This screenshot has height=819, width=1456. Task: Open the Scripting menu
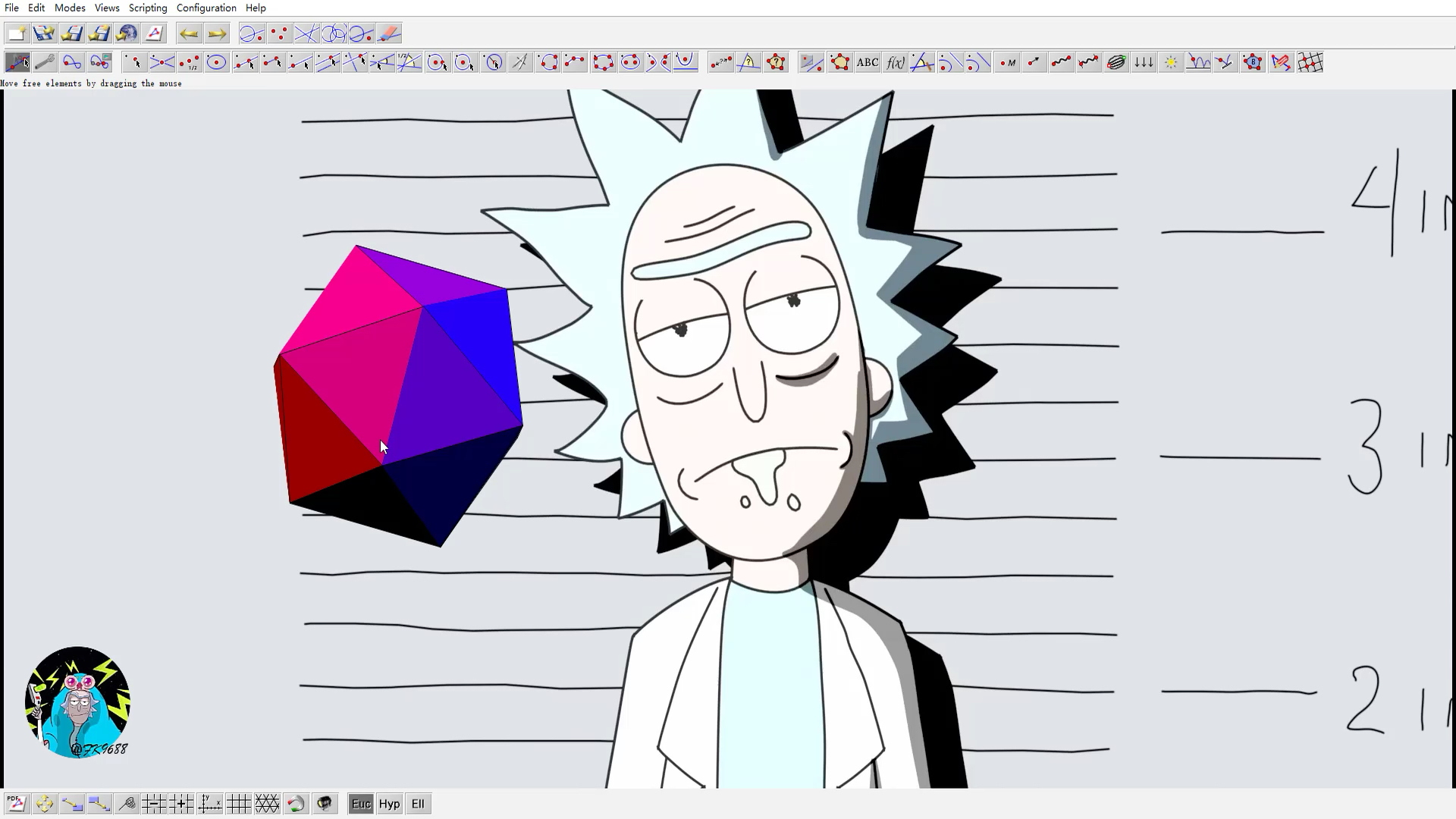pyautogui.click(x=148, y=8)
